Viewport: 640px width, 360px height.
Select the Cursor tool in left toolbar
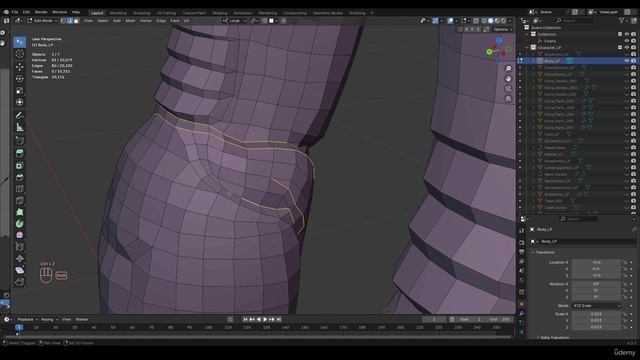click(20, 54)
